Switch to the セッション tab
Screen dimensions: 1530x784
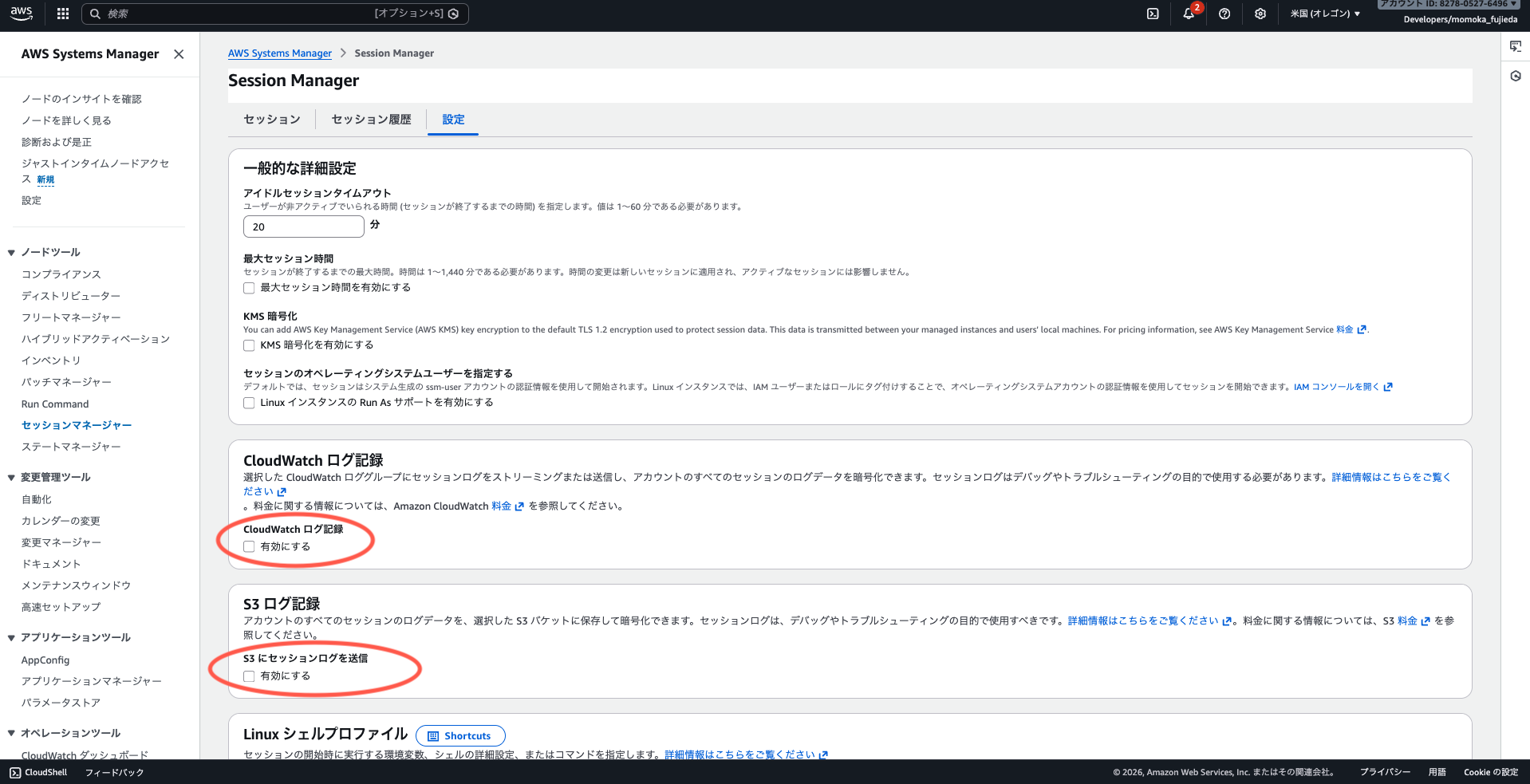[271, 119]
